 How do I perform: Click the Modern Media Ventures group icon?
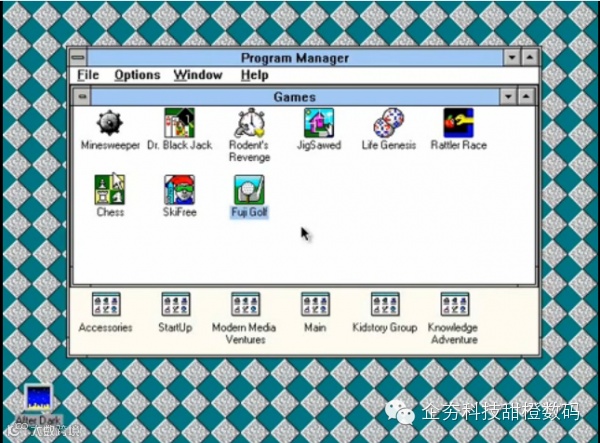pyautogui.click(x=245, y=304)
